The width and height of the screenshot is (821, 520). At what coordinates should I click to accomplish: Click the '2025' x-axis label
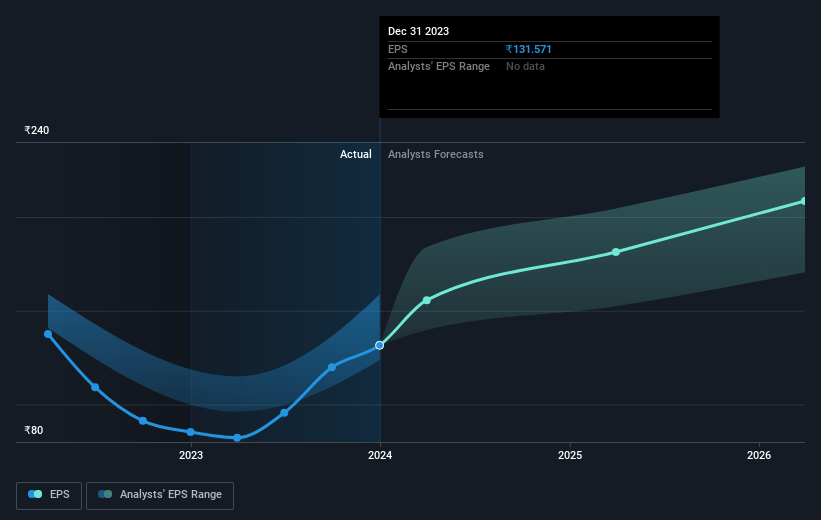click(x=570, y=455)
